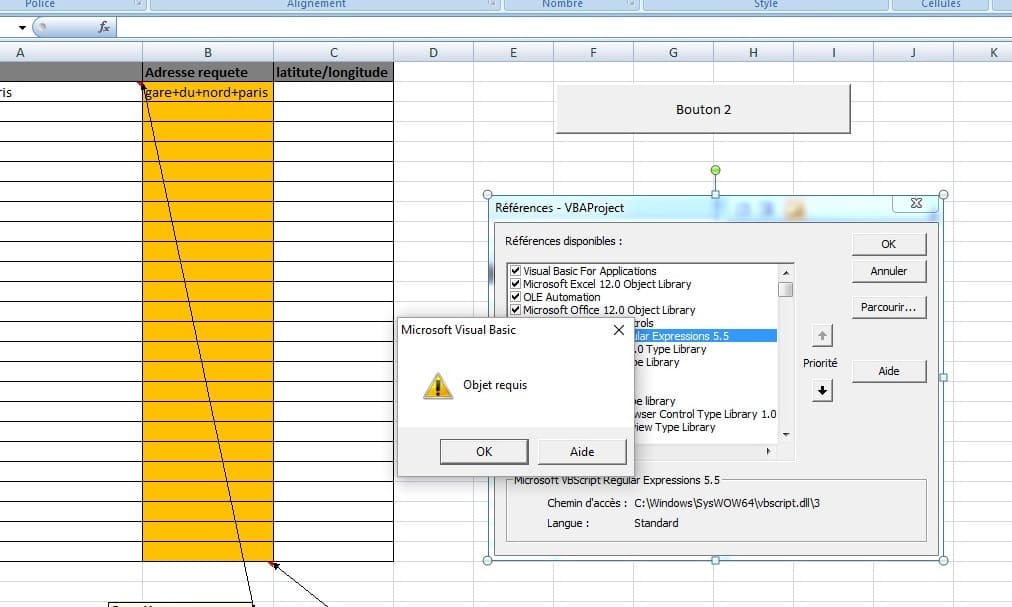Click the Parcourir... button
The height and width of the screenshot is (607, 1012).
pyautogui.click(x=888, y=307)
